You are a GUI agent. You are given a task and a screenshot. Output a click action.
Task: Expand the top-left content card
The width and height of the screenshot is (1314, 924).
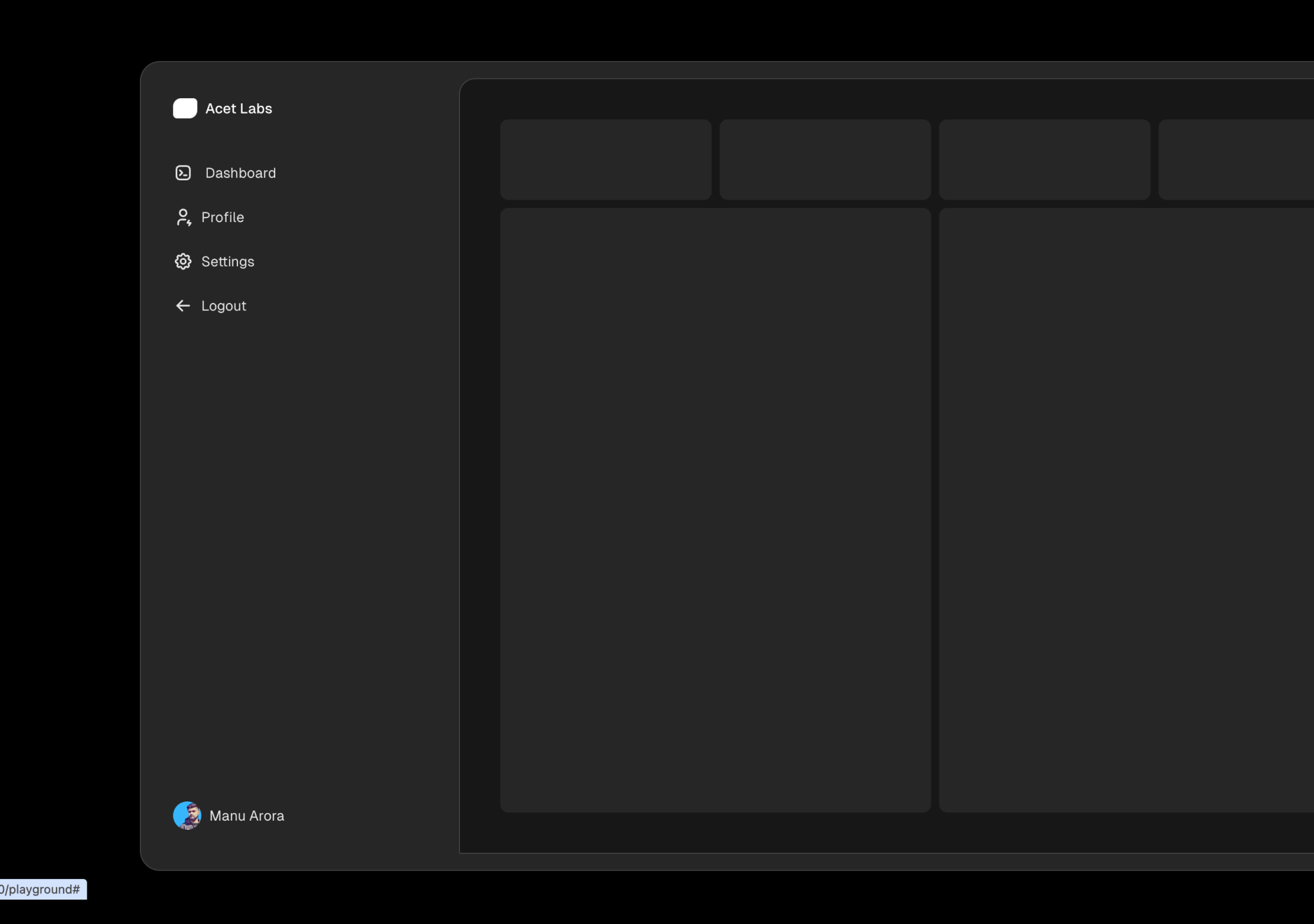coord(606,157)
